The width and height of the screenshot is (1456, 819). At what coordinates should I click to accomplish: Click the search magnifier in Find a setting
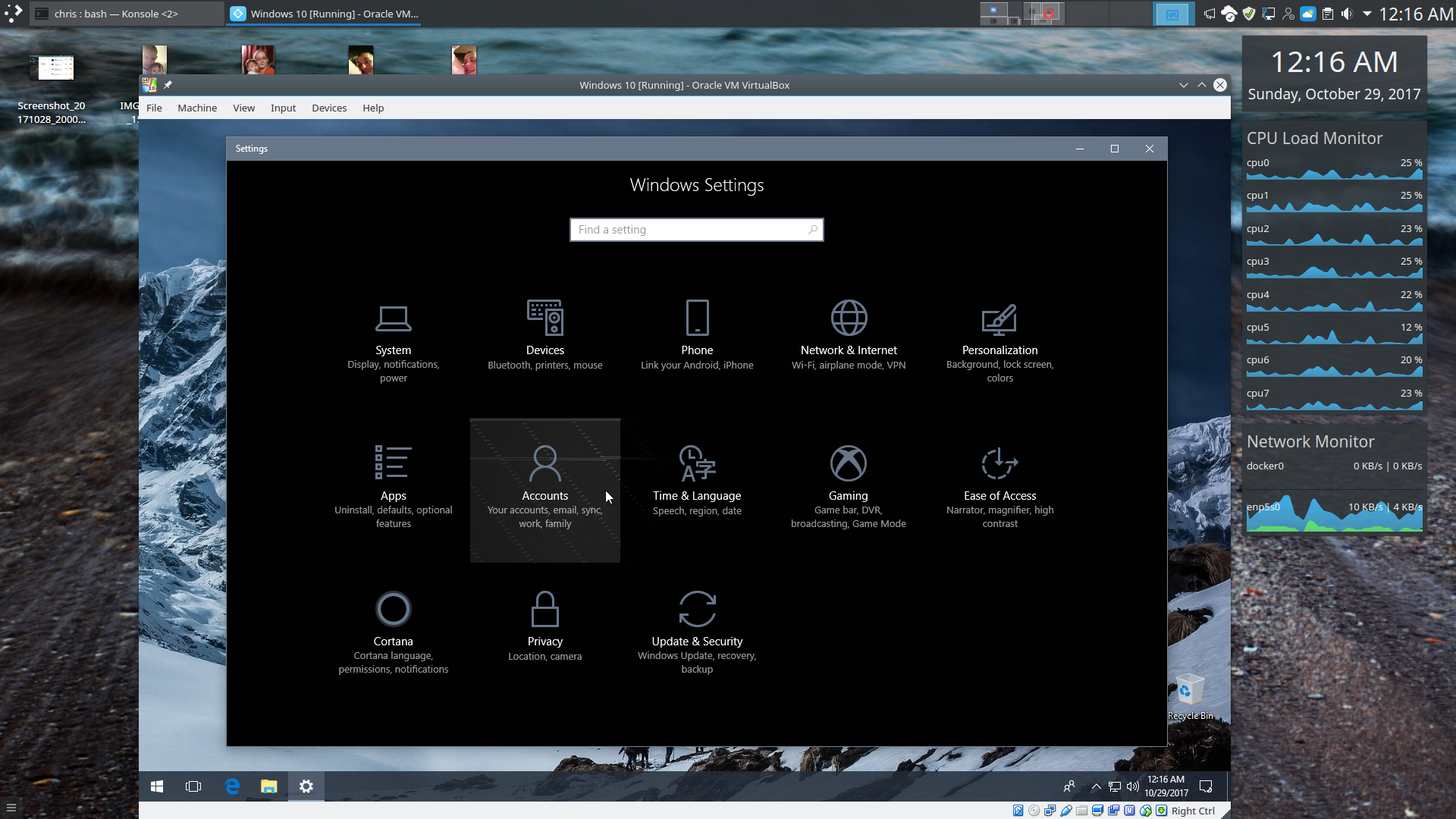coord(813,230)
